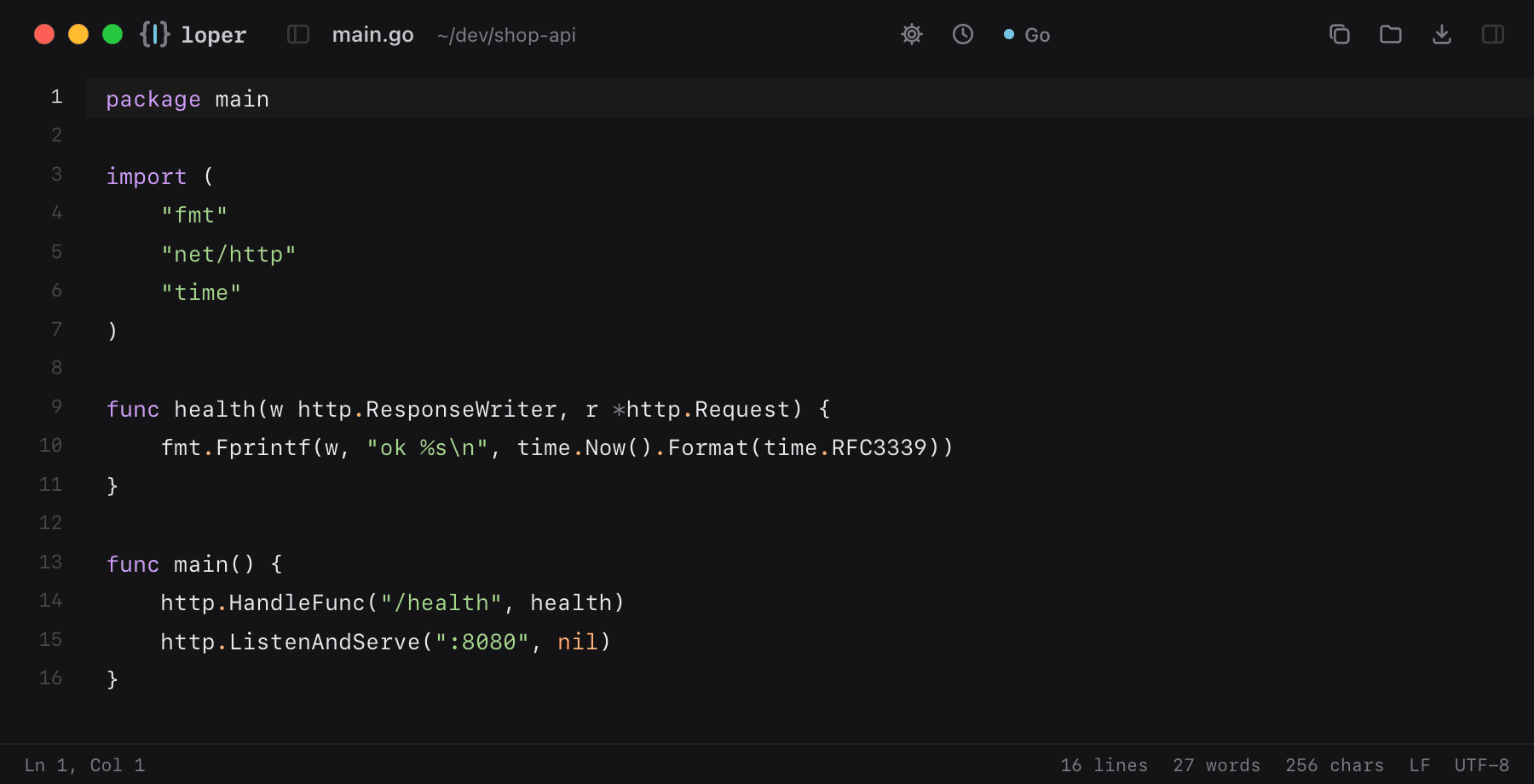Download file with the download icon
This screenshot has height=784, width=1534.
click(1442, 34)
